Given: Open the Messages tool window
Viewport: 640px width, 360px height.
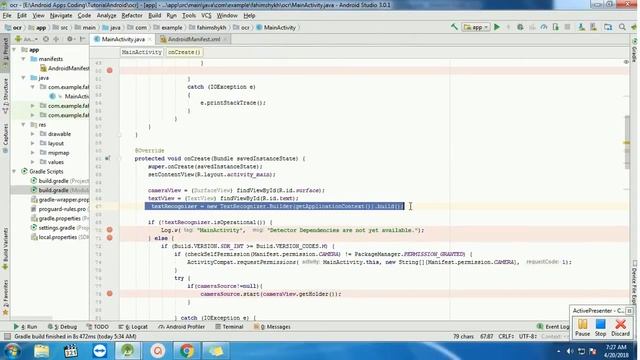Looking at the screenshot, I should (272, 327).
